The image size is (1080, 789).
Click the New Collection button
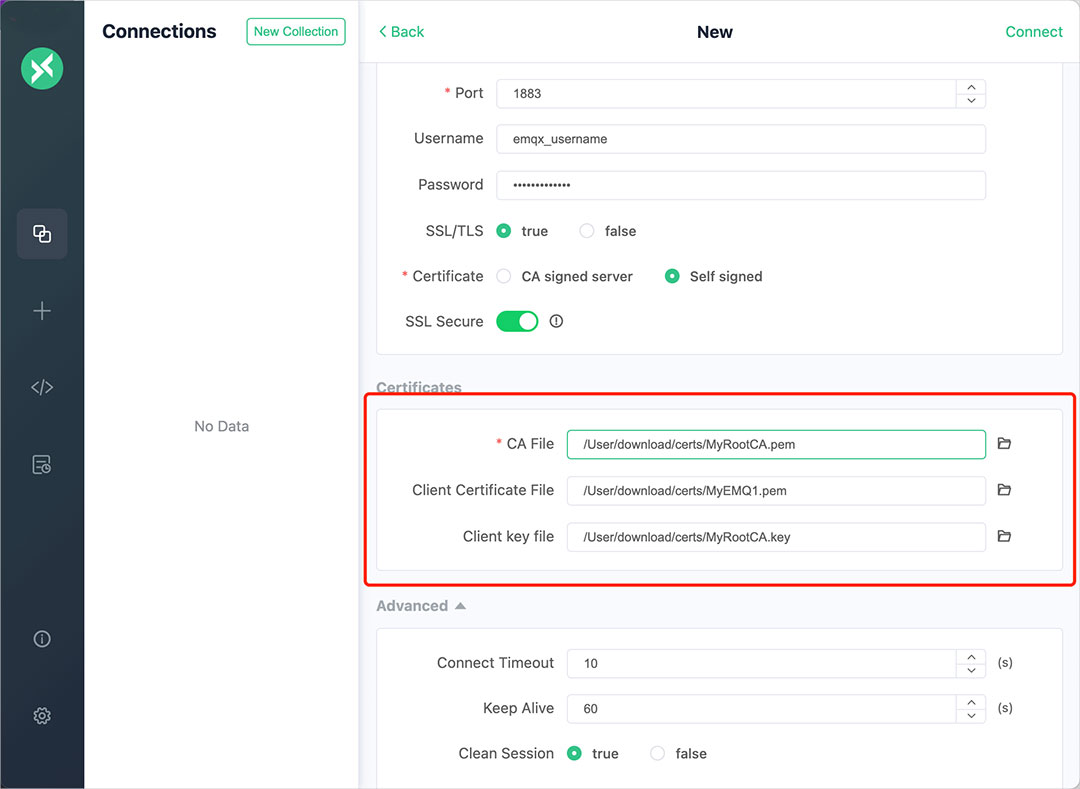tap(295, 32)
